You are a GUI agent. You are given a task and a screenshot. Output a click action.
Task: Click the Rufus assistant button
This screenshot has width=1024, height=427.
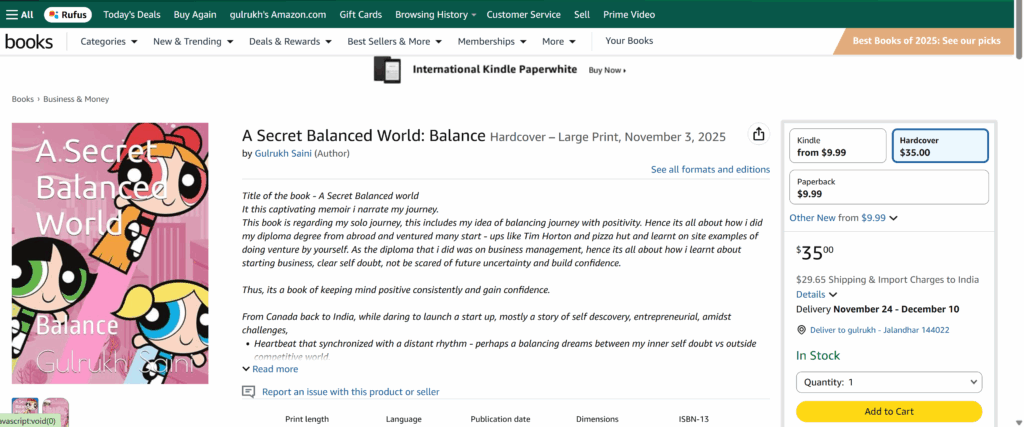click(68, 15)
